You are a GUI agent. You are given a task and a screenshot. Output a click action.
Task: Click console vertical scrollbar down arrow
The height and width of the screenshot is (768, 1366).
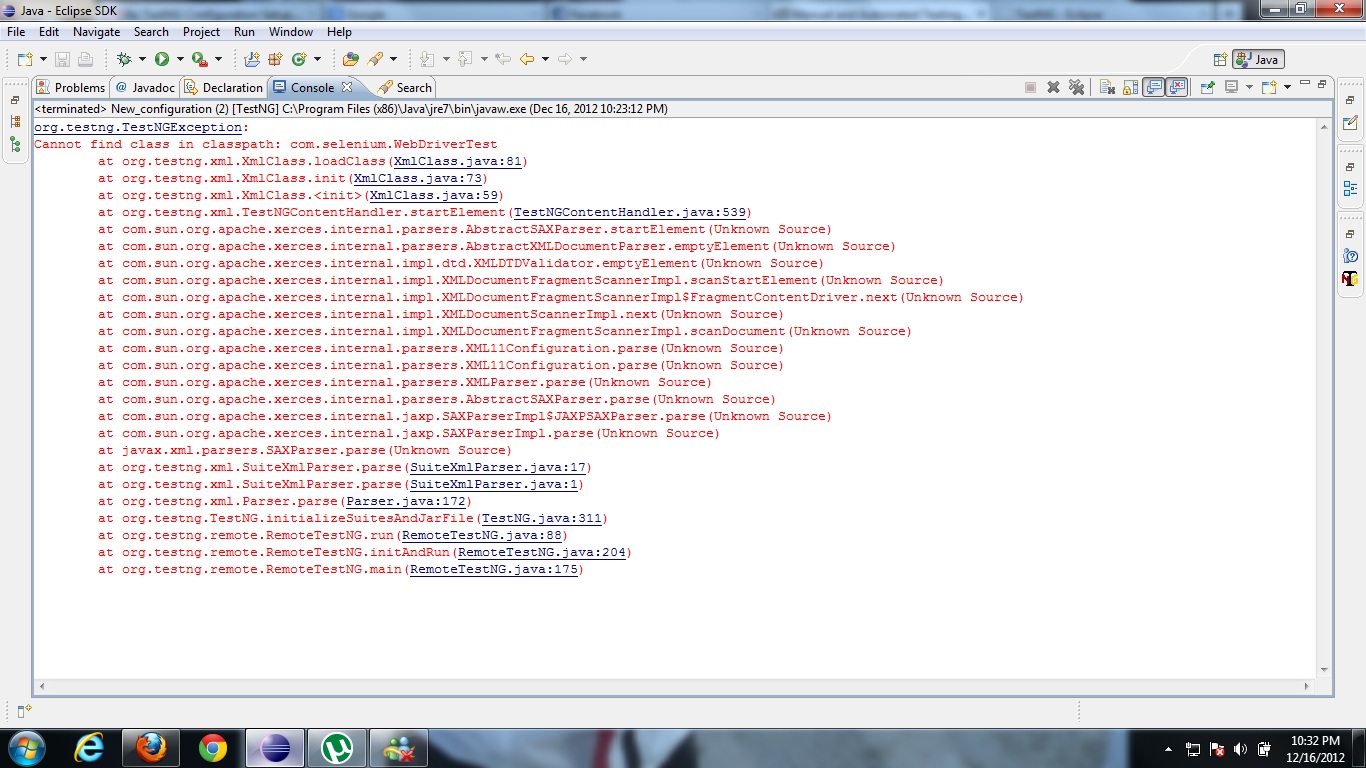coord(1324,670)
